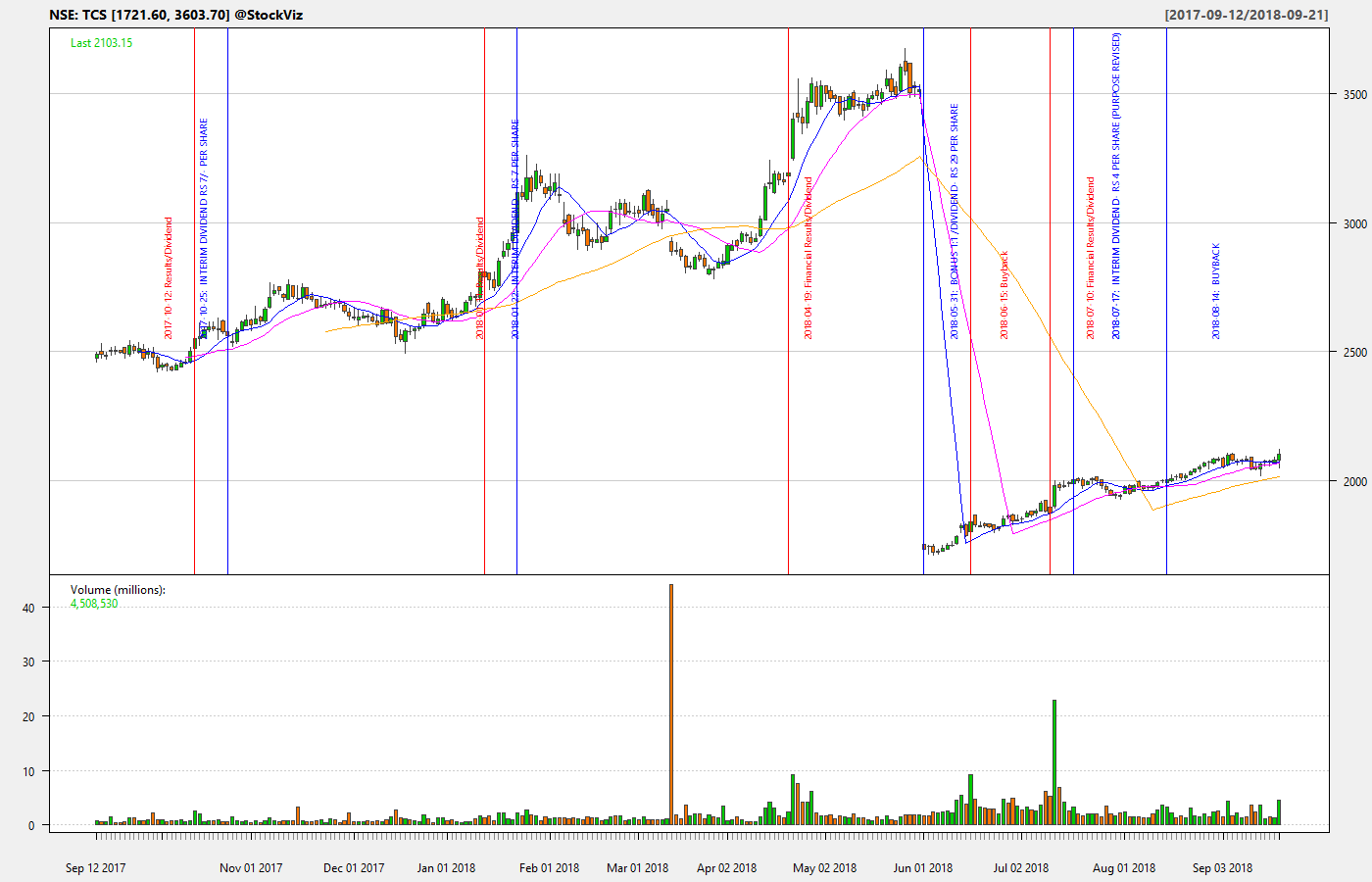Click the '2018-08-14: BUYBACK' event label
This screenshot has width=1372, height=882.
[x=1216, y=291]
